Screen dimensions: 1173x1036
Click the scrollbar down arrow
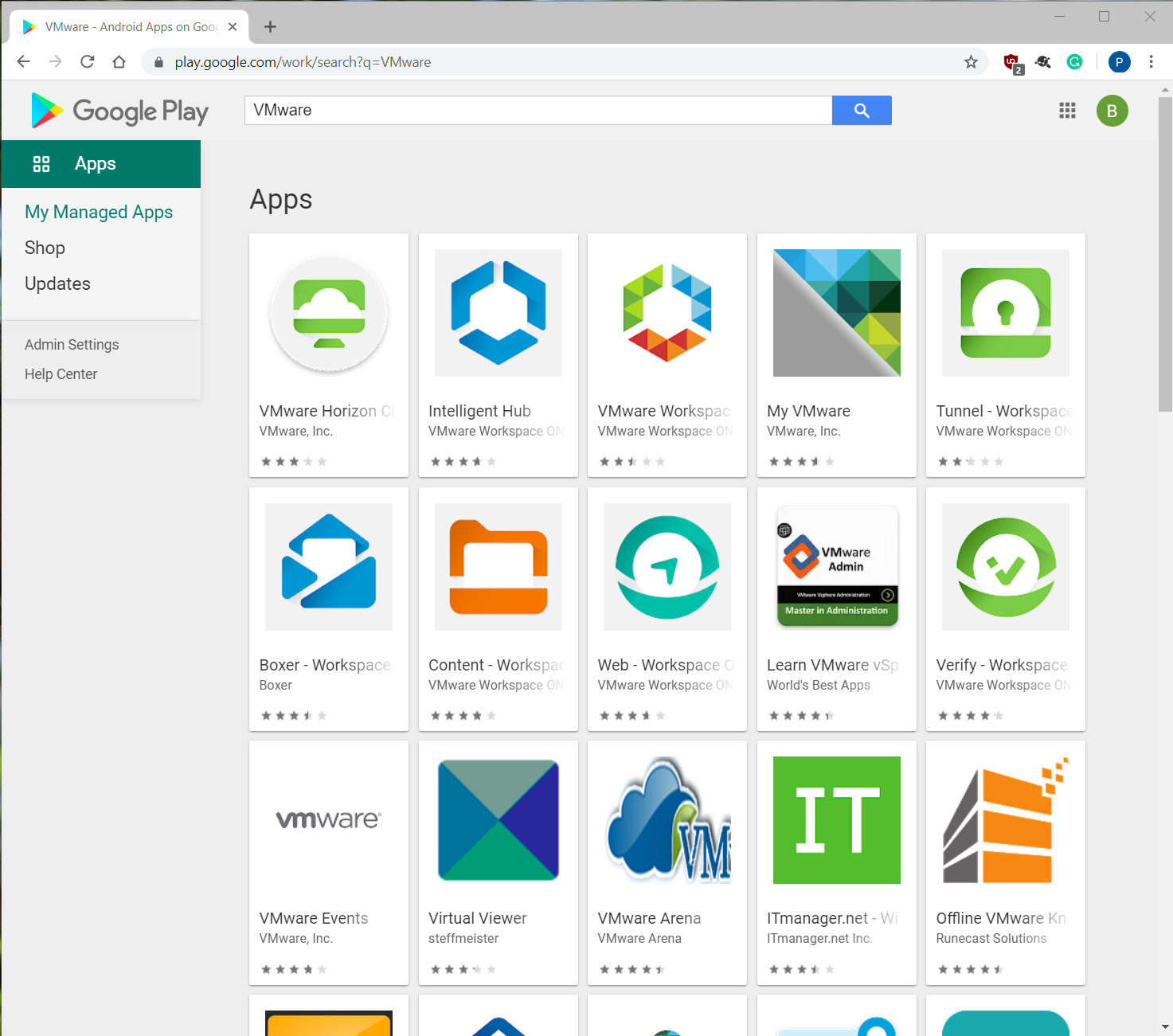click(x=1165, y=1027)
